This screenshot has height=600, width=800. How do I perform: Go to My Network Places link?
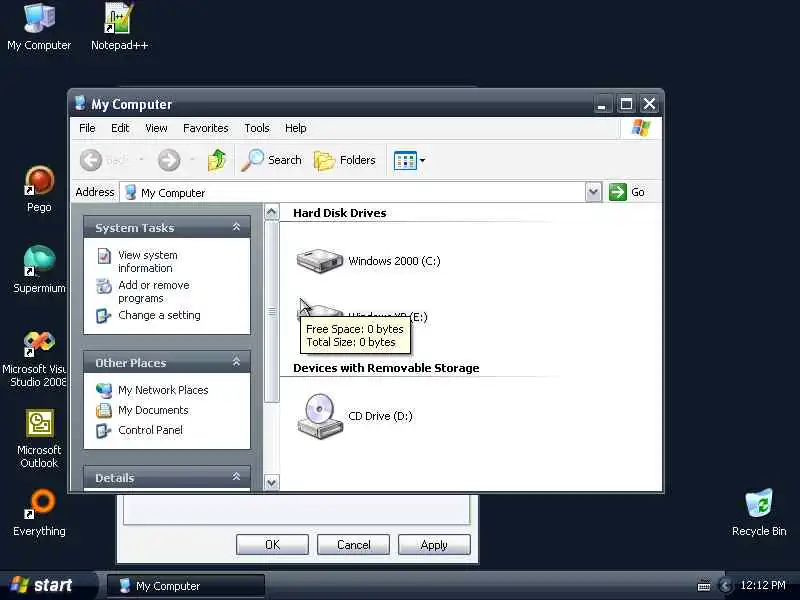point(163,390)
